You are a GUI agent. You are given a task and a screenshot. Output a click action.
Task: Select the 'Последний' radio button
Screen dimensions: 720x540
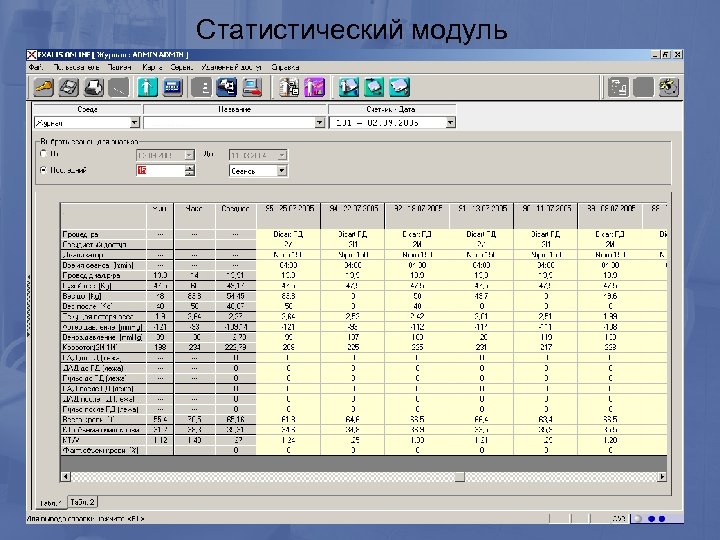[44, 170]
